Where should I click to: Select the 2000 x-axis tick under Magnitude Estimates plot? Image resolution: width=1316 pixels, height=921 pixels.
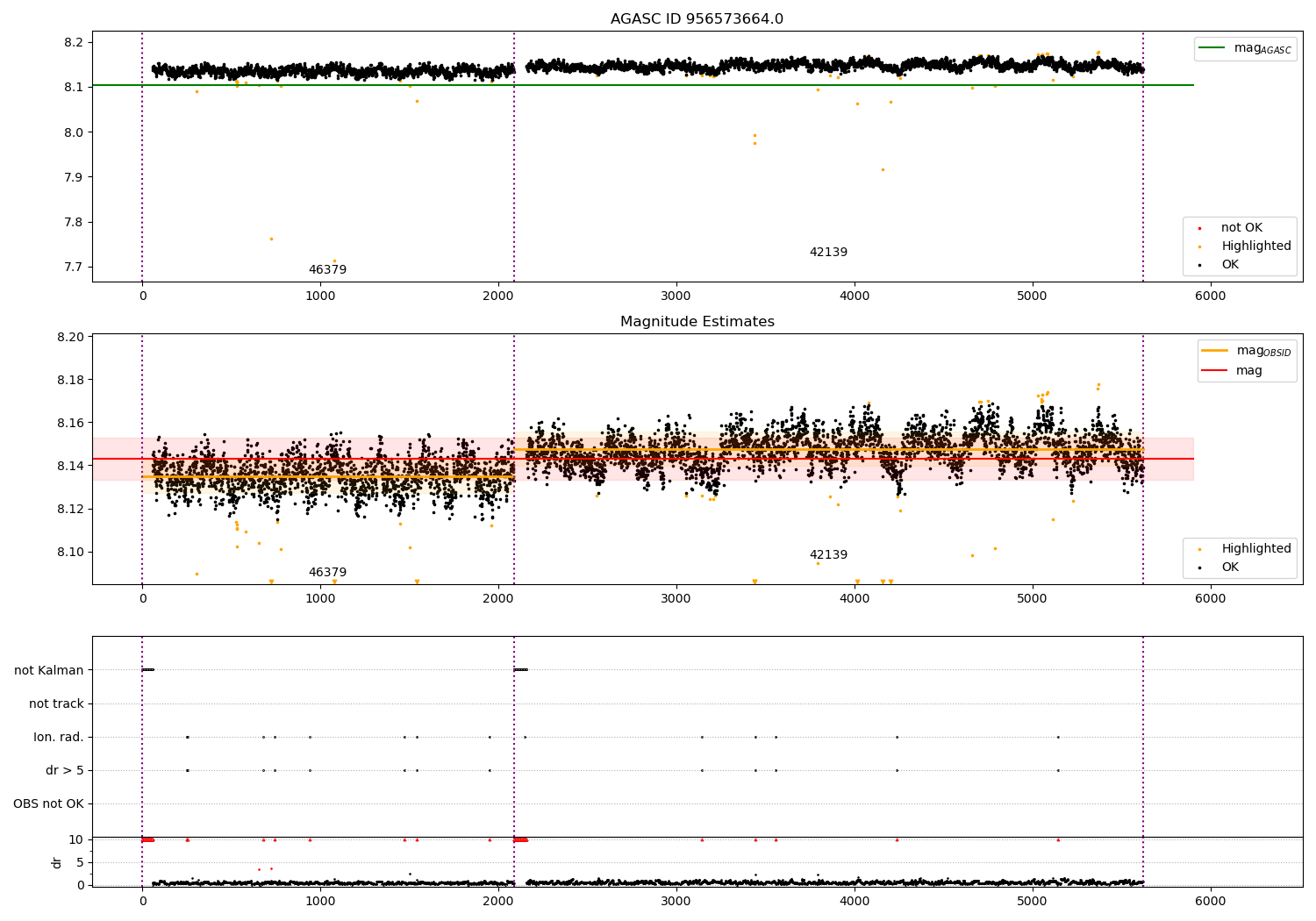pos(498,599)
